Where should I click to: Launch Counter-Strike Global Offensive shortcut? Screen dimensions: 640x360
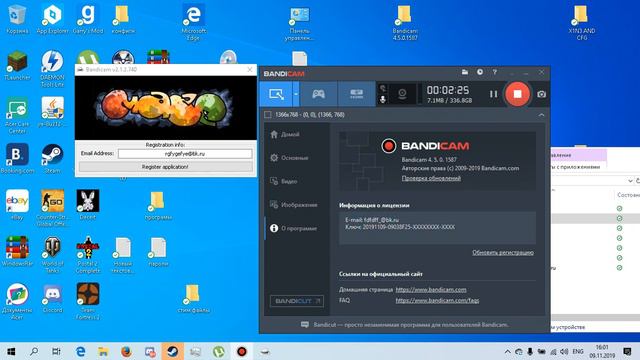tap(52, 208)
